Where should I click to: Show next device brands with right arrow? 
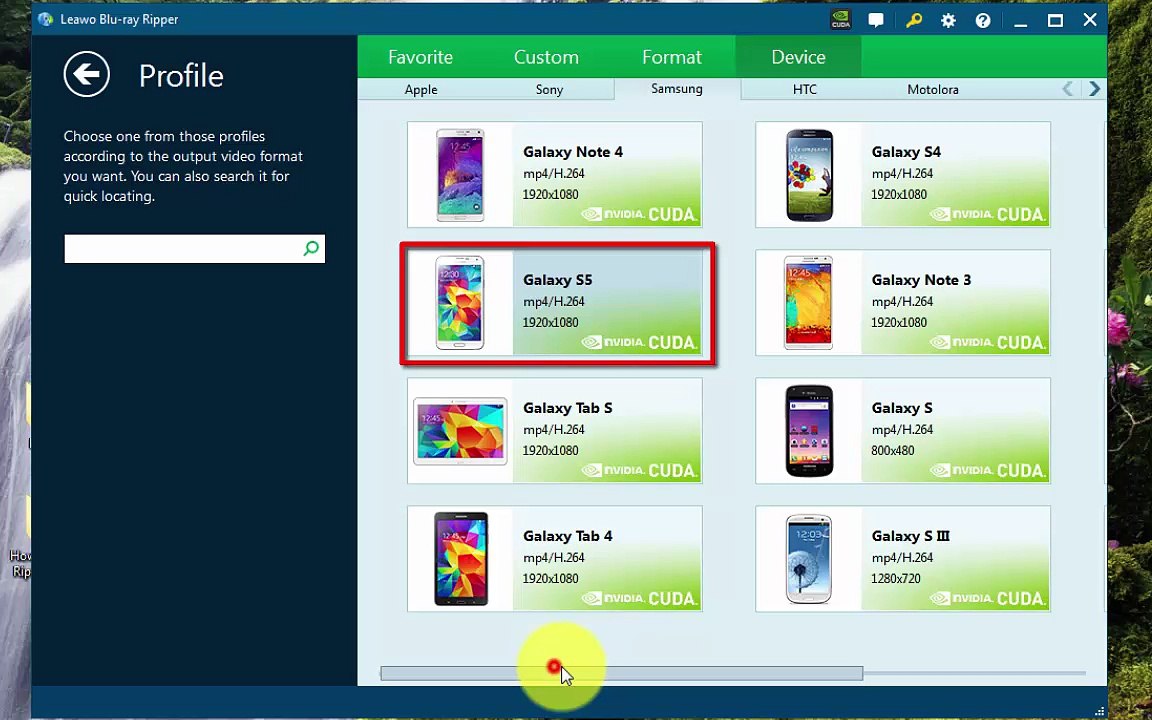[x=1094, y=89]
